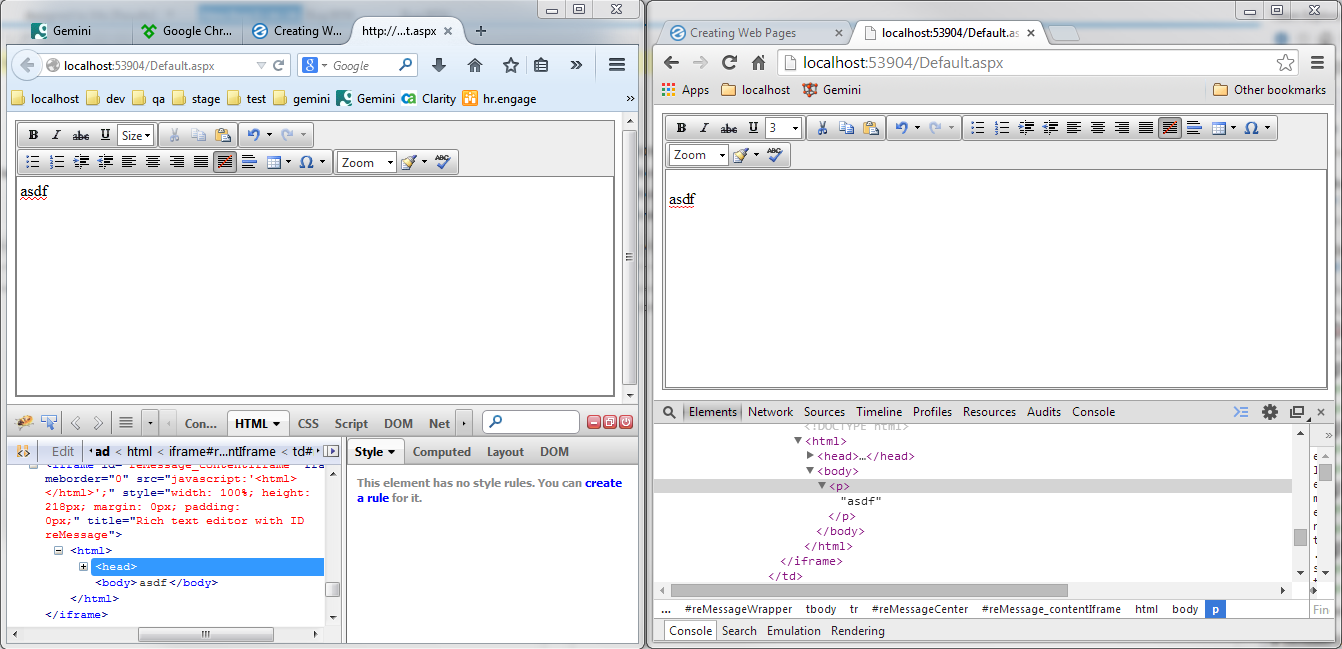The image size is (1342, 649).
Task: Toggle Italic in the Firefox editor toolbar
Action: pyautogui.click(x=57, y=135)
